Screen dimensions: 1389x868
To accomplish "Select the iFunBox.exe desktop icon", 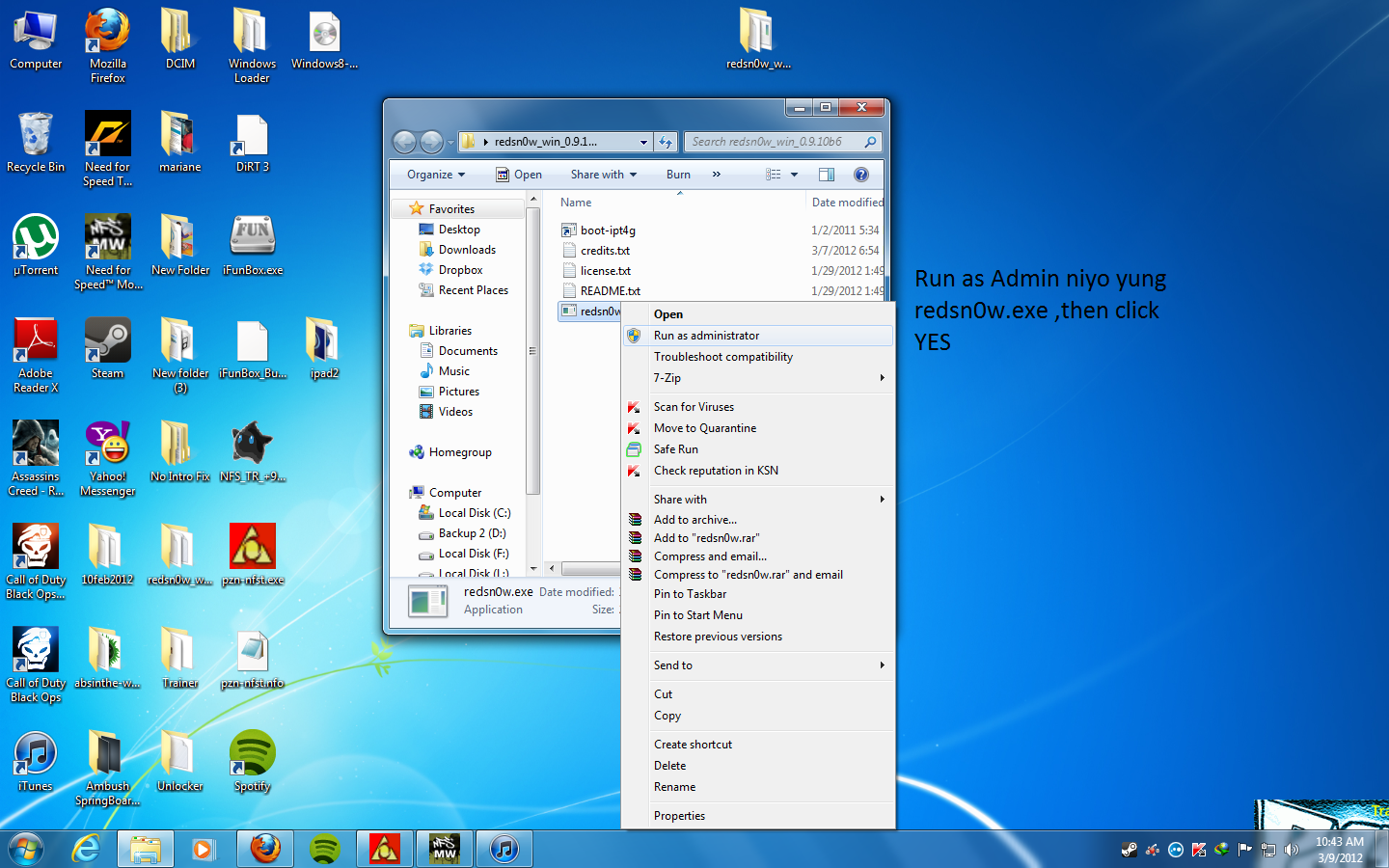I will (x=253, y=245).
